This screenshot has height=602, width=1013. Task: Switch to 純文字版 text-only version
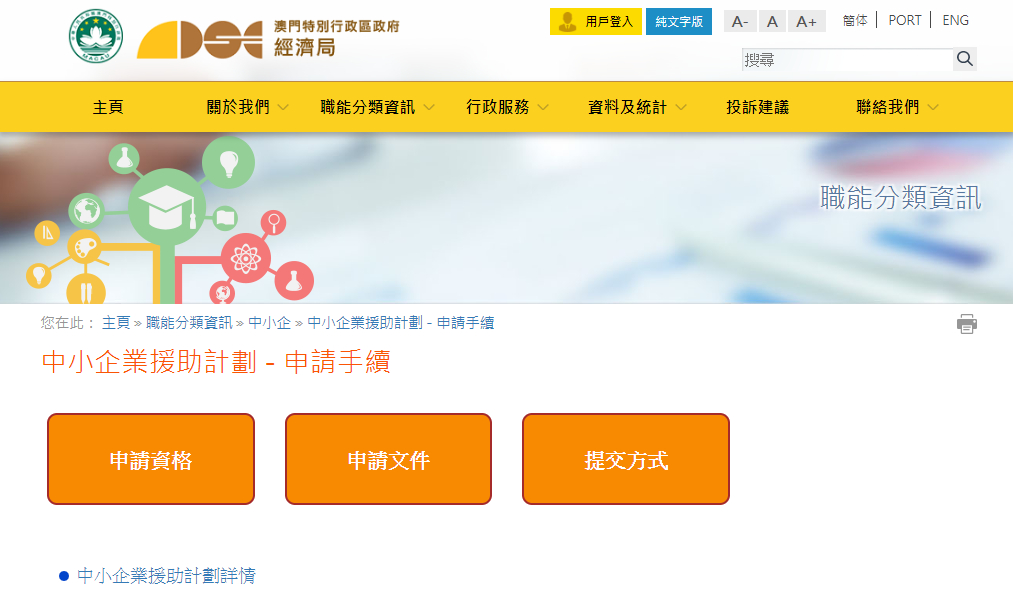pos(679,21)
